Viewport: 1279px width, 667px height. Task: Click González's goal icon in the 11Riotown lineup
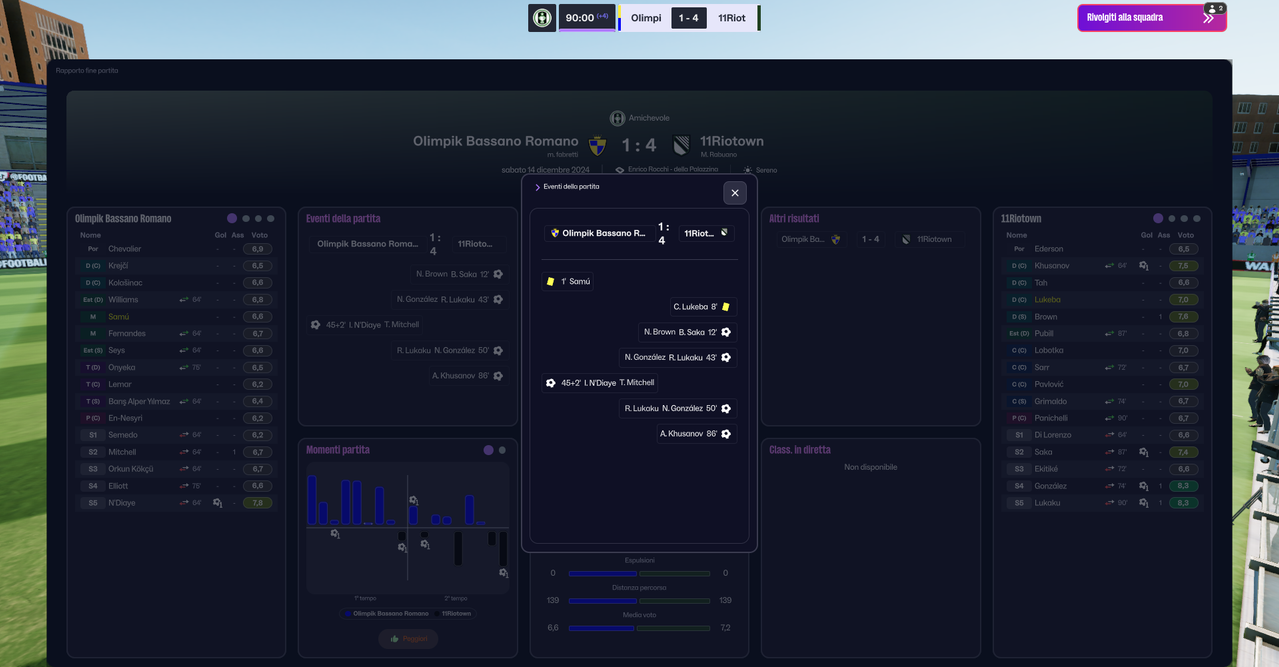pos(1143,486)
